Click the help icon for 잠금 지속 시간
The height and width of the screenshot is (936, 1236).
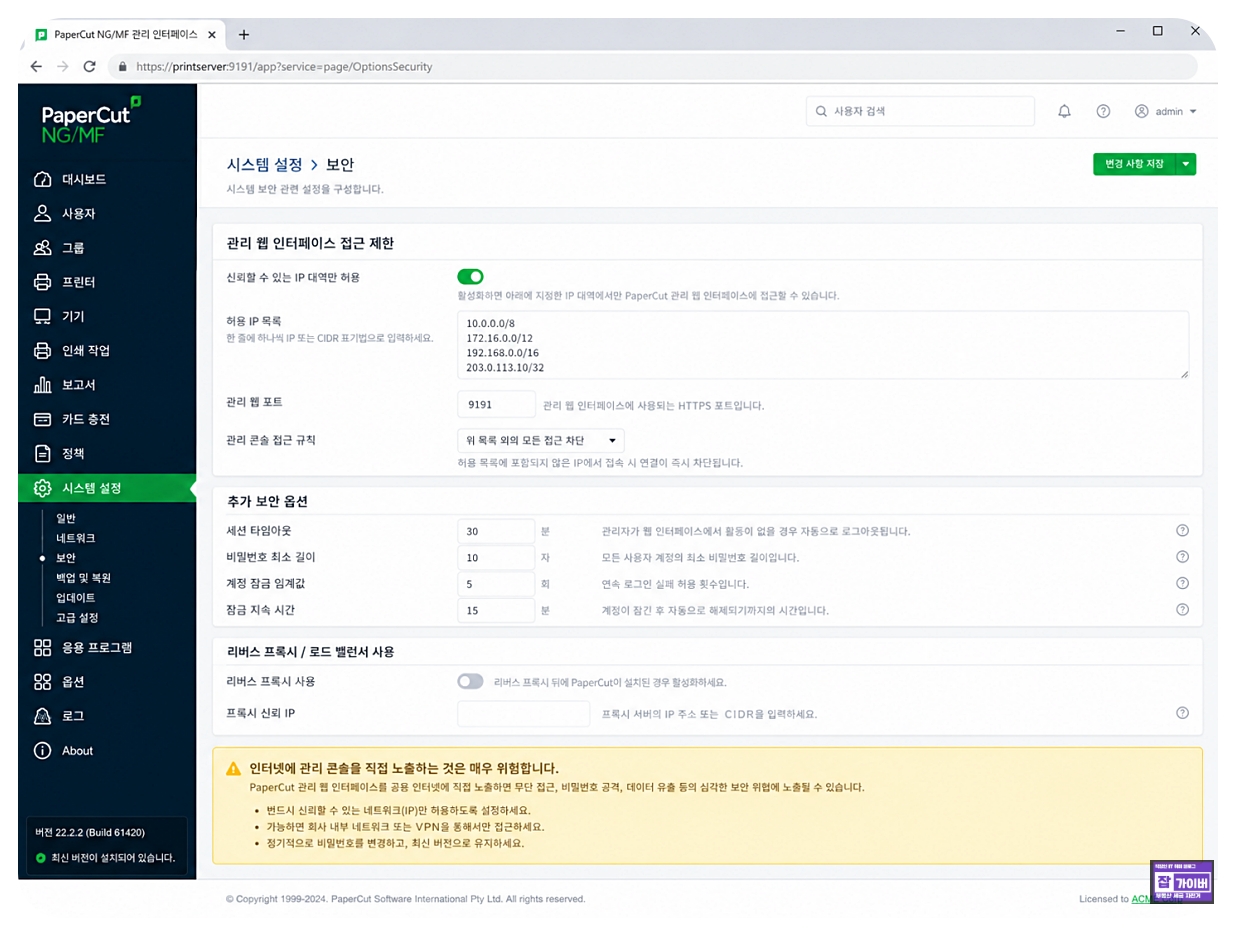1182,609
